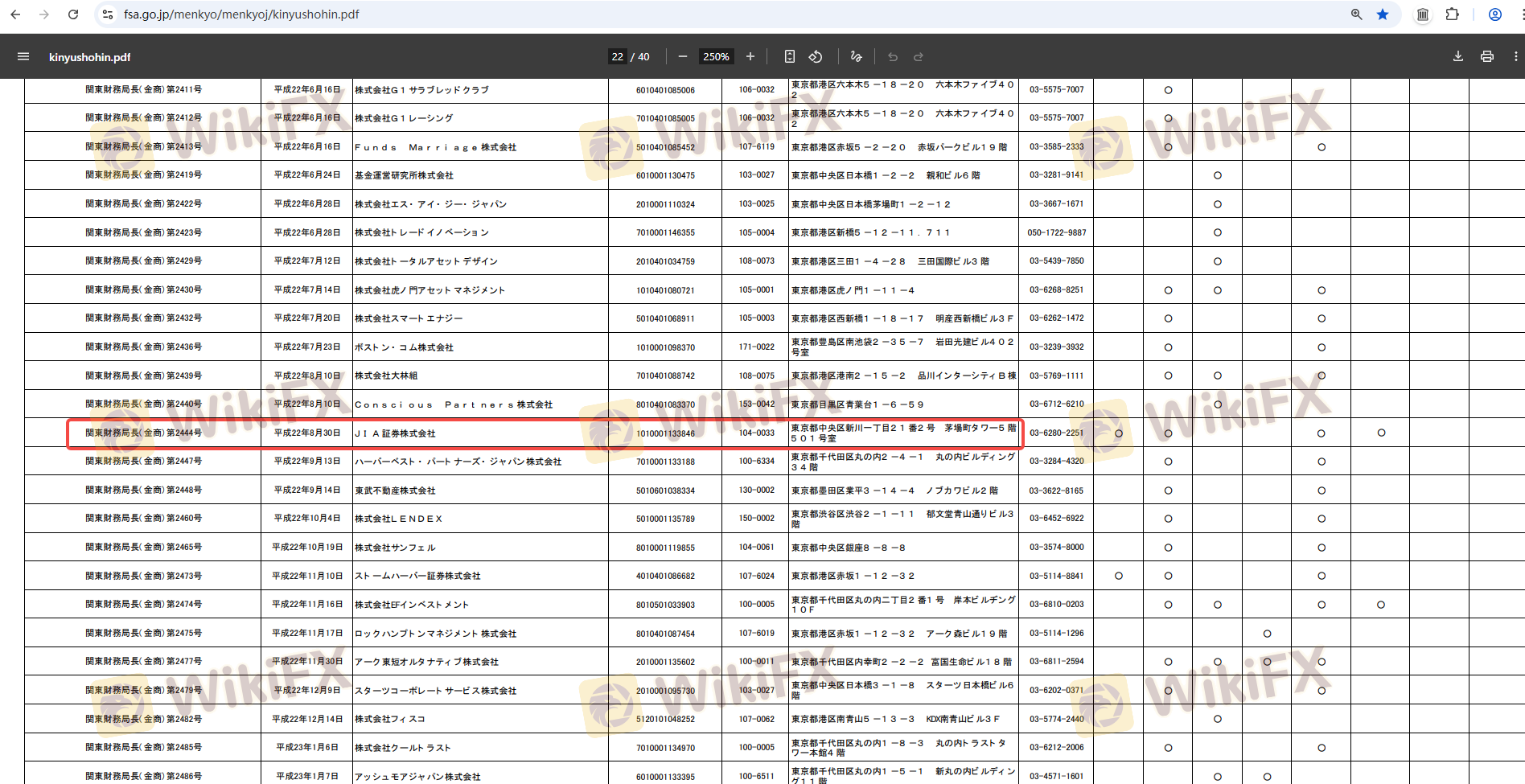Image resolution: width=1525 pixels, height=784 pixels.
Task: Select the draw annotation tool
Action: click(856, 56)
